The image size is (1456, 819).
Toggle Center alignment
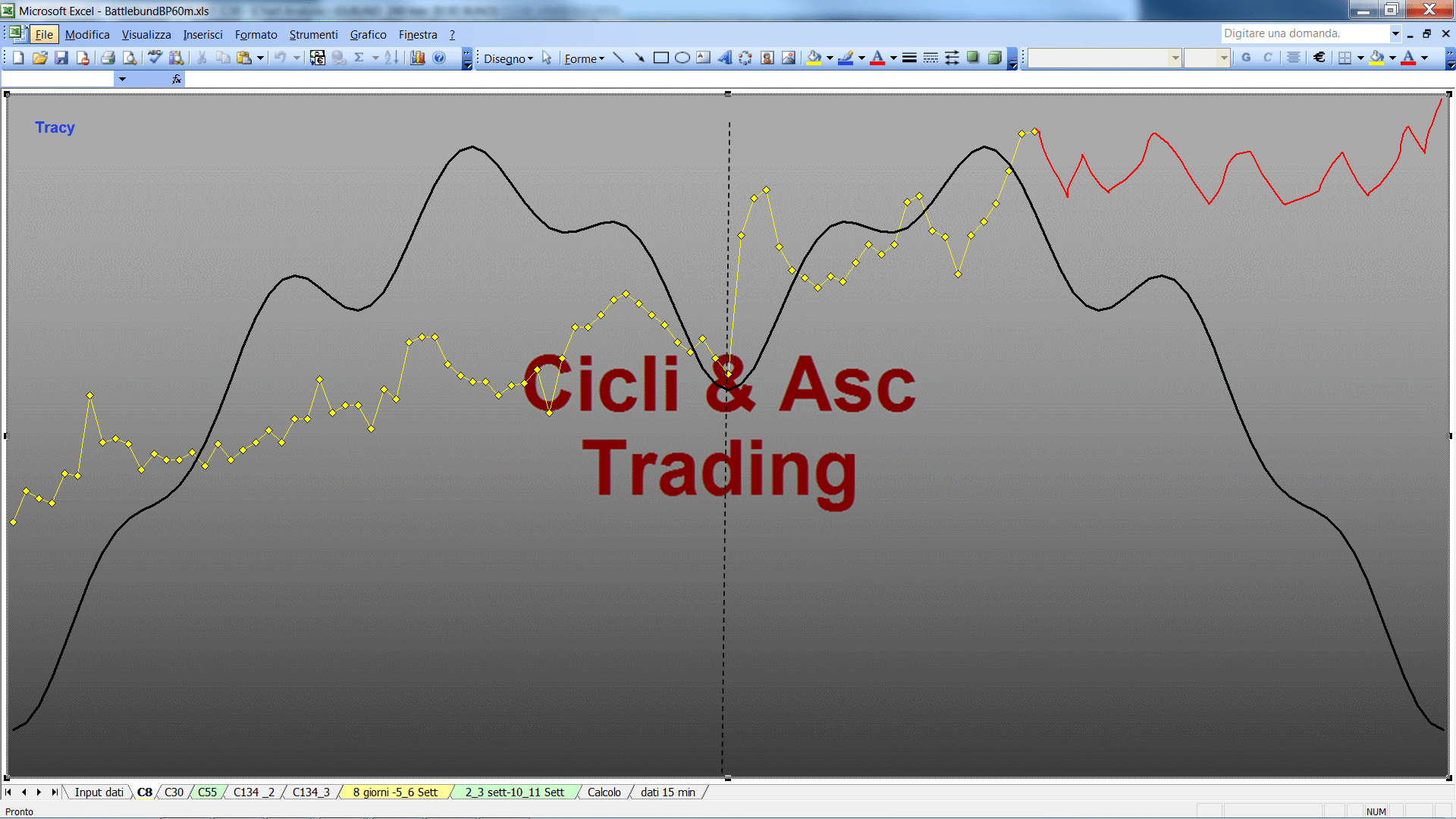1294,58
